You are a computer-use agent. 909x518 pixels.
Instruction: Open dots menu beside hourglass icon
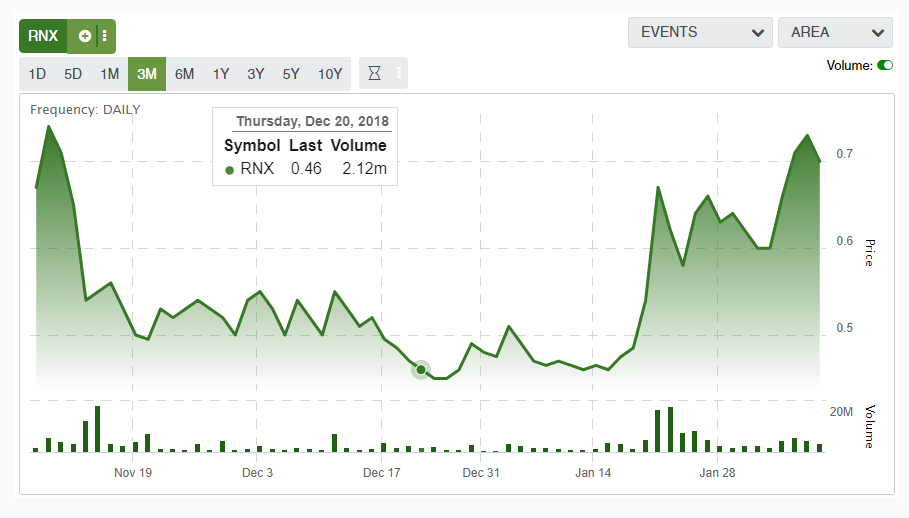(x=399, y=73)
